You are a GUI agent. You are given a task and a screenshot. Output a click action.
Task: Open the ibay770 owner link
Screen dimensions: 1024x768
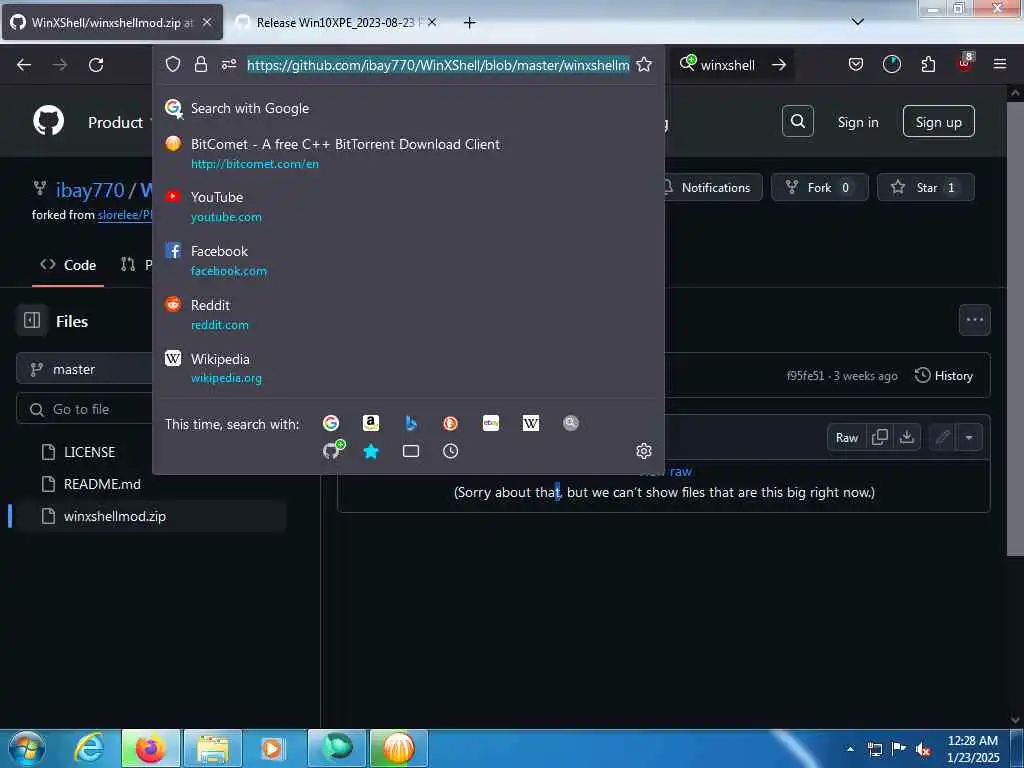(89, 190)
